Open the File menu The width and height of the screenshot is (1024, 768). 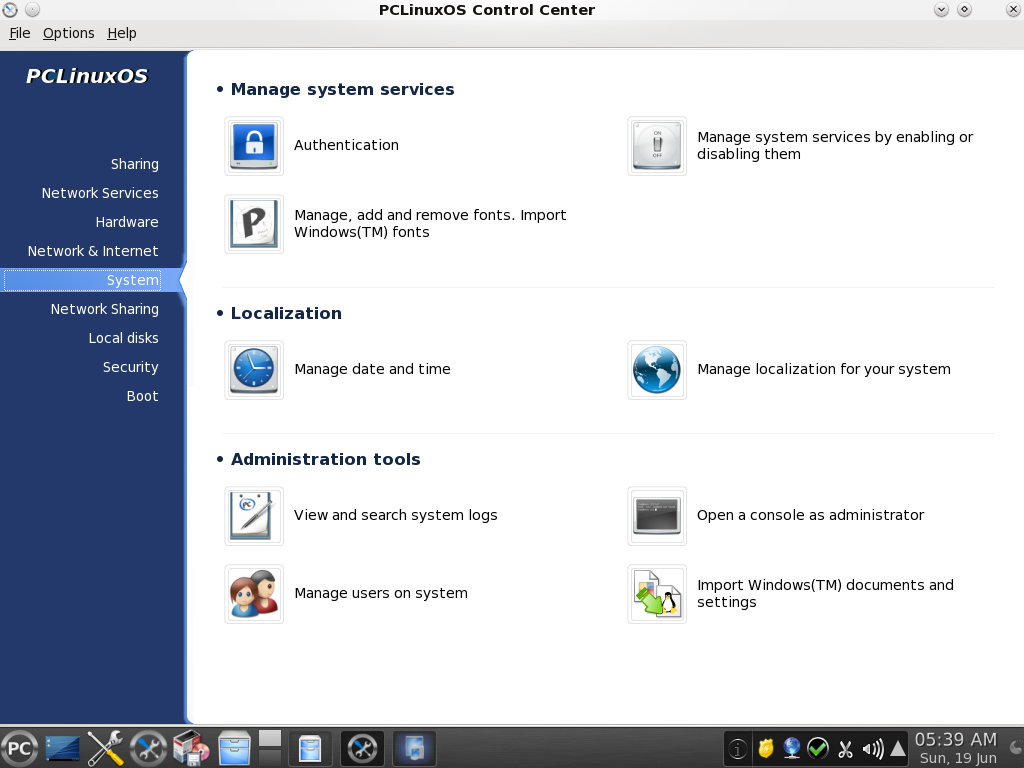click(x=20, y=33)
